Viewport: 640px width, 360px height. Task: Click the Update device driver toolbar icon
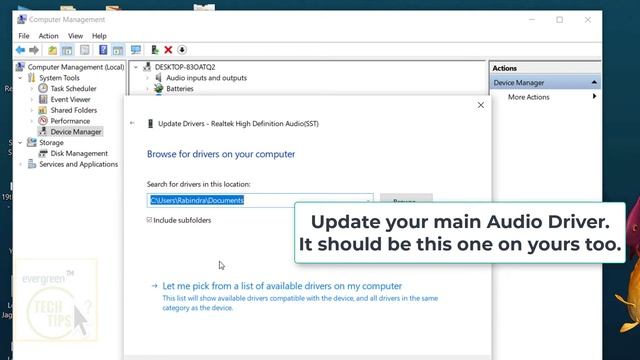(x=155, y=50)
